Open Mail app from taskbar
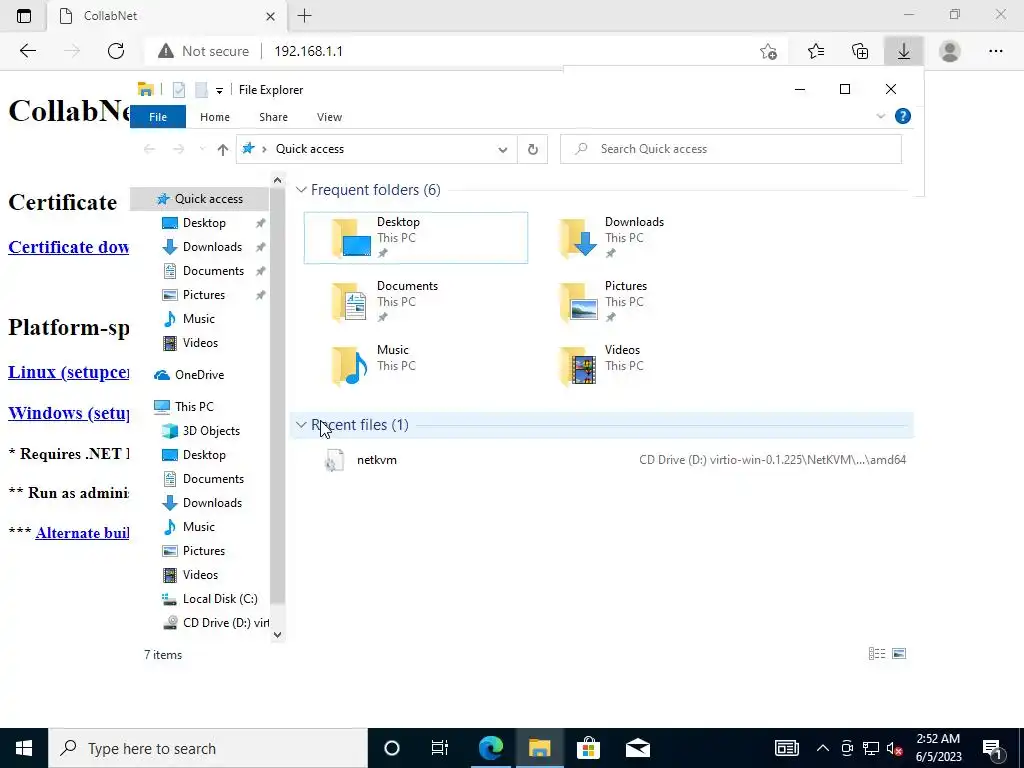This screenshot has width=1024, height=768. 637,748
